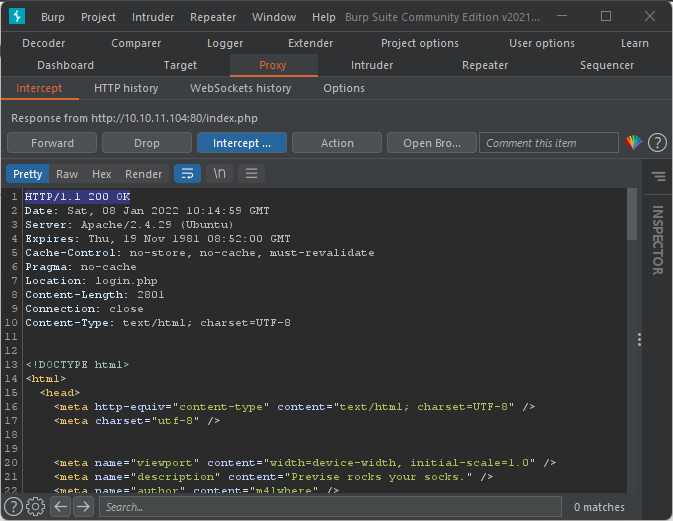Click the bottom-left help circle icon
Viewport: 673px width, 521px height.
(13, 507)
